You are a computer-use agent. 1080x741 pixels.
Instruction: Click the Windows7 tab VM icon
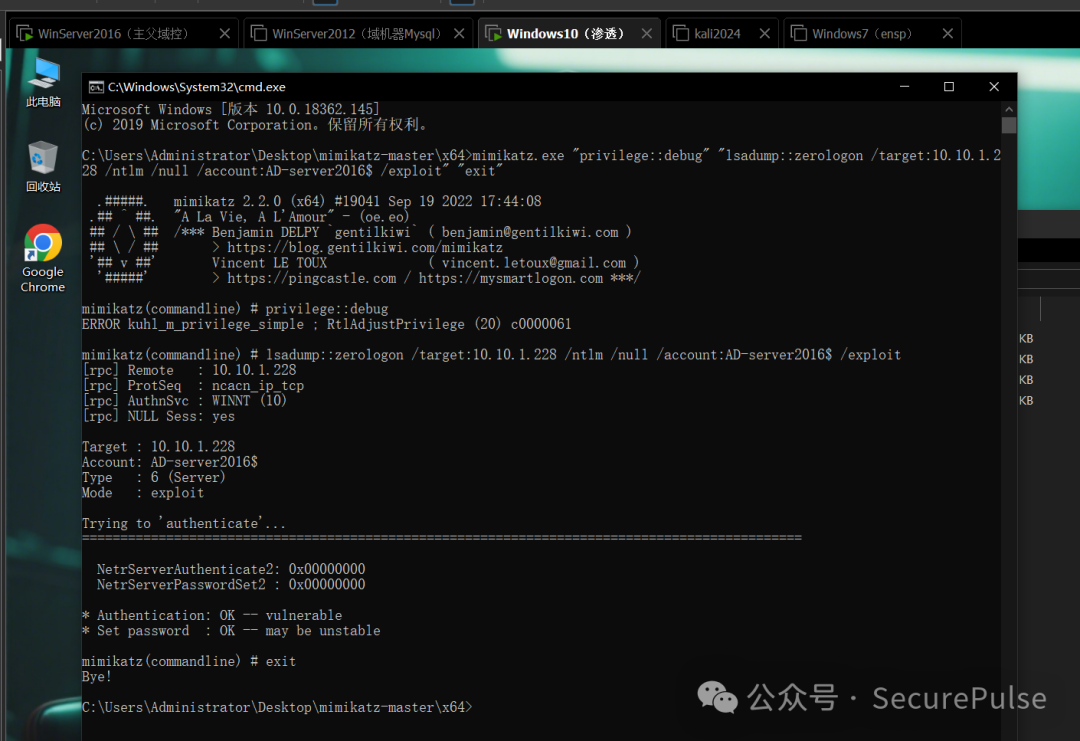point(799,33)
